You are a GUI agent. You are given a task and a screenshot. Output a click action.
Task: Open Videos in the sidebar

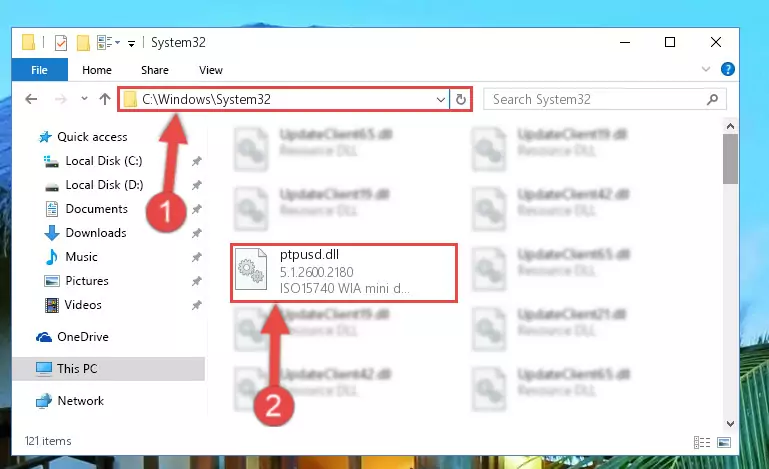pyautogui.click(x=83, y=305)
